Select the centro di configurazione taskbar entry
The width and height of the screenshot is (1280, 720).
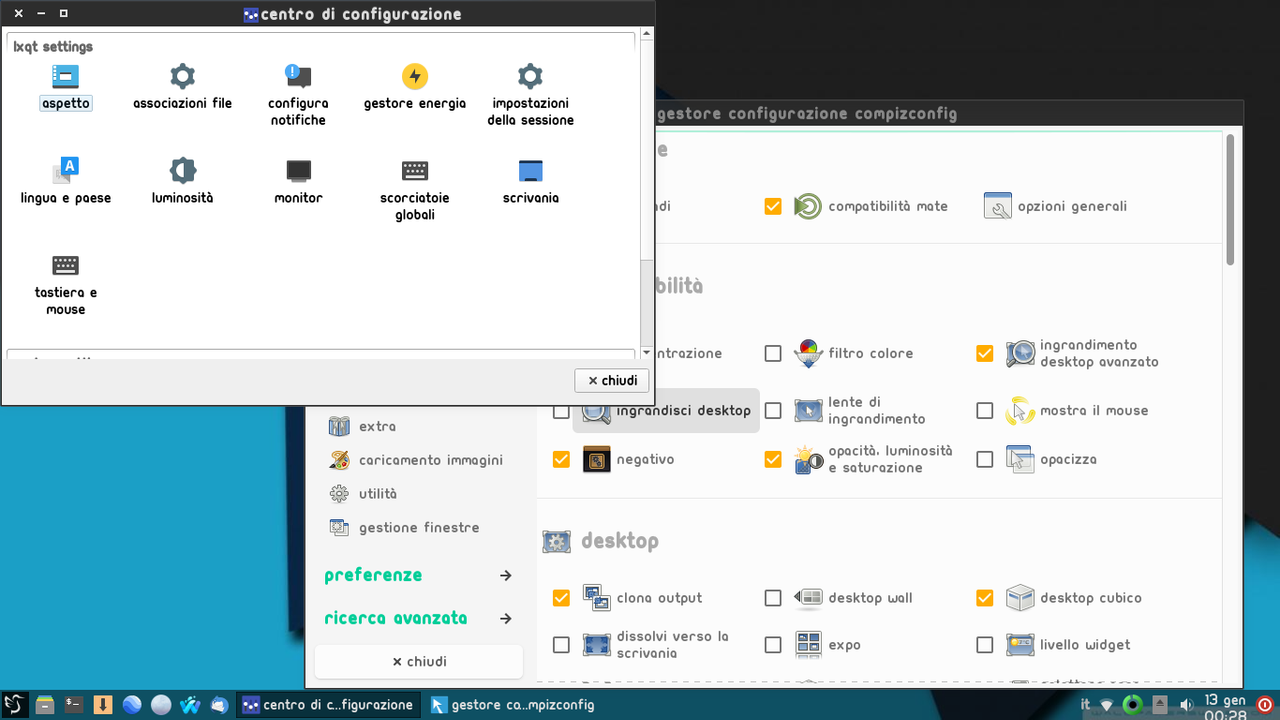point(328,704)
